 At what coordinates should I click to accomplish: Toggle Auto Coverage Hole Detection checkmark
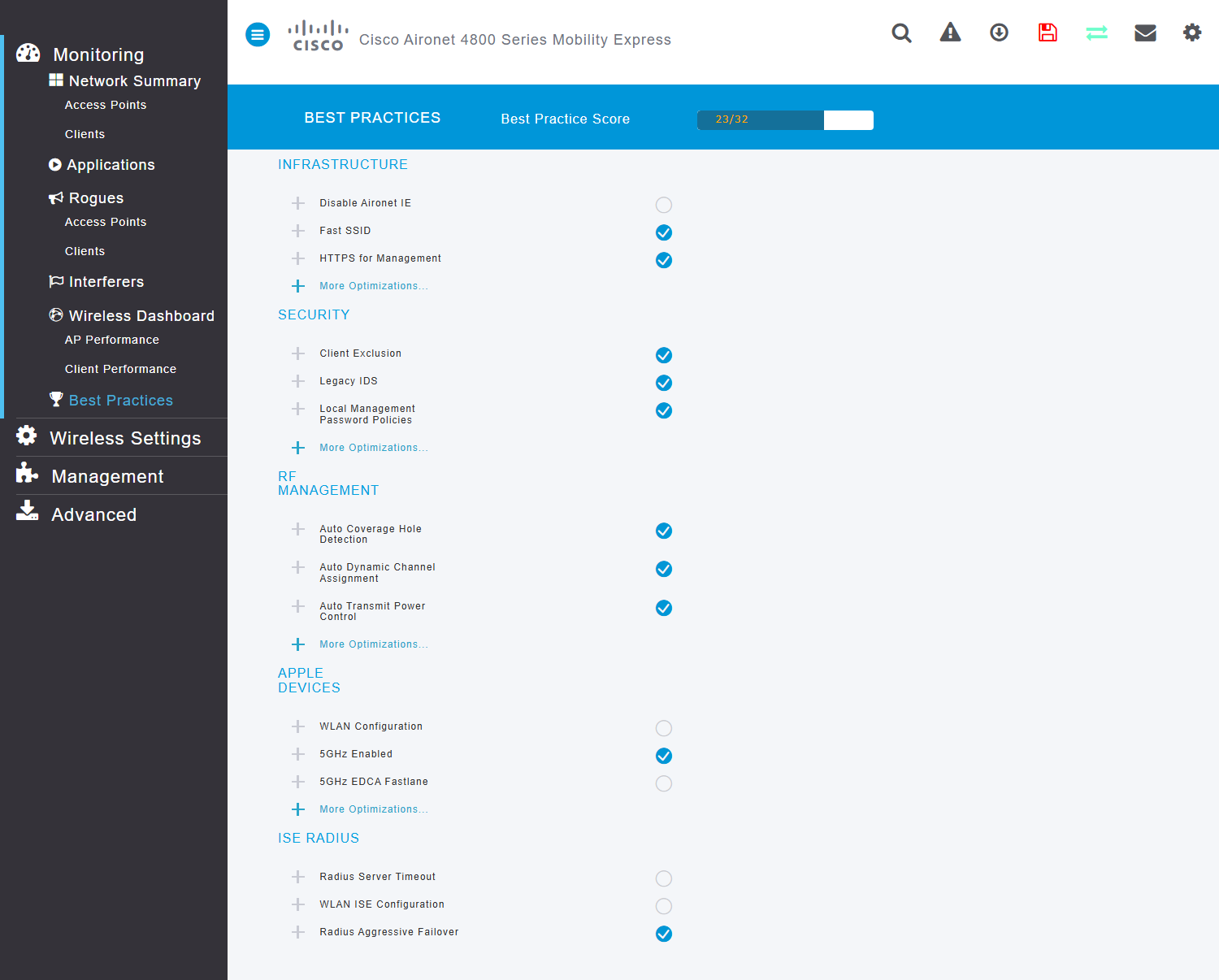pos(664,531)
